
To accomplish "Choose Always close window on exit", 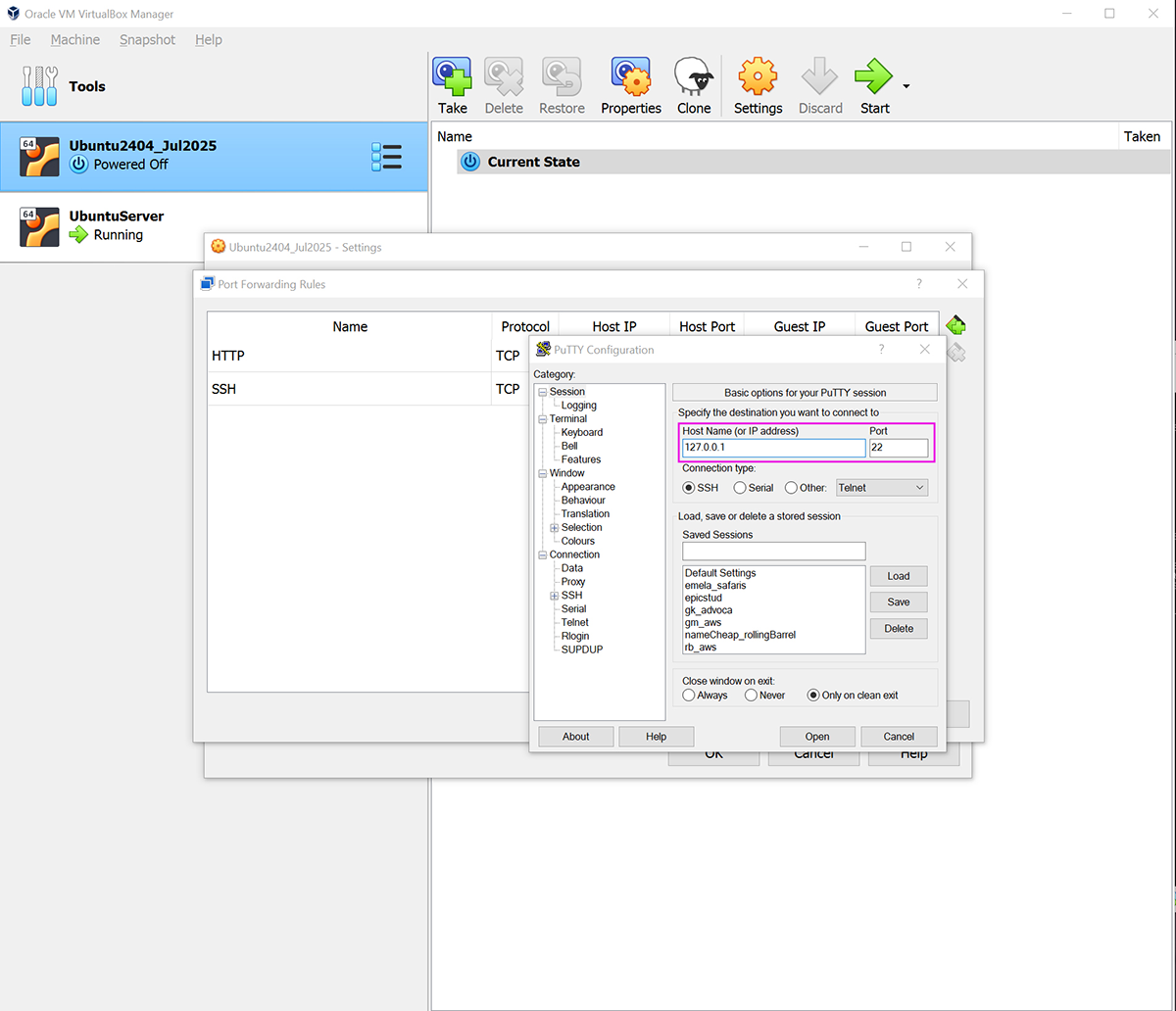I will [689, 696].
